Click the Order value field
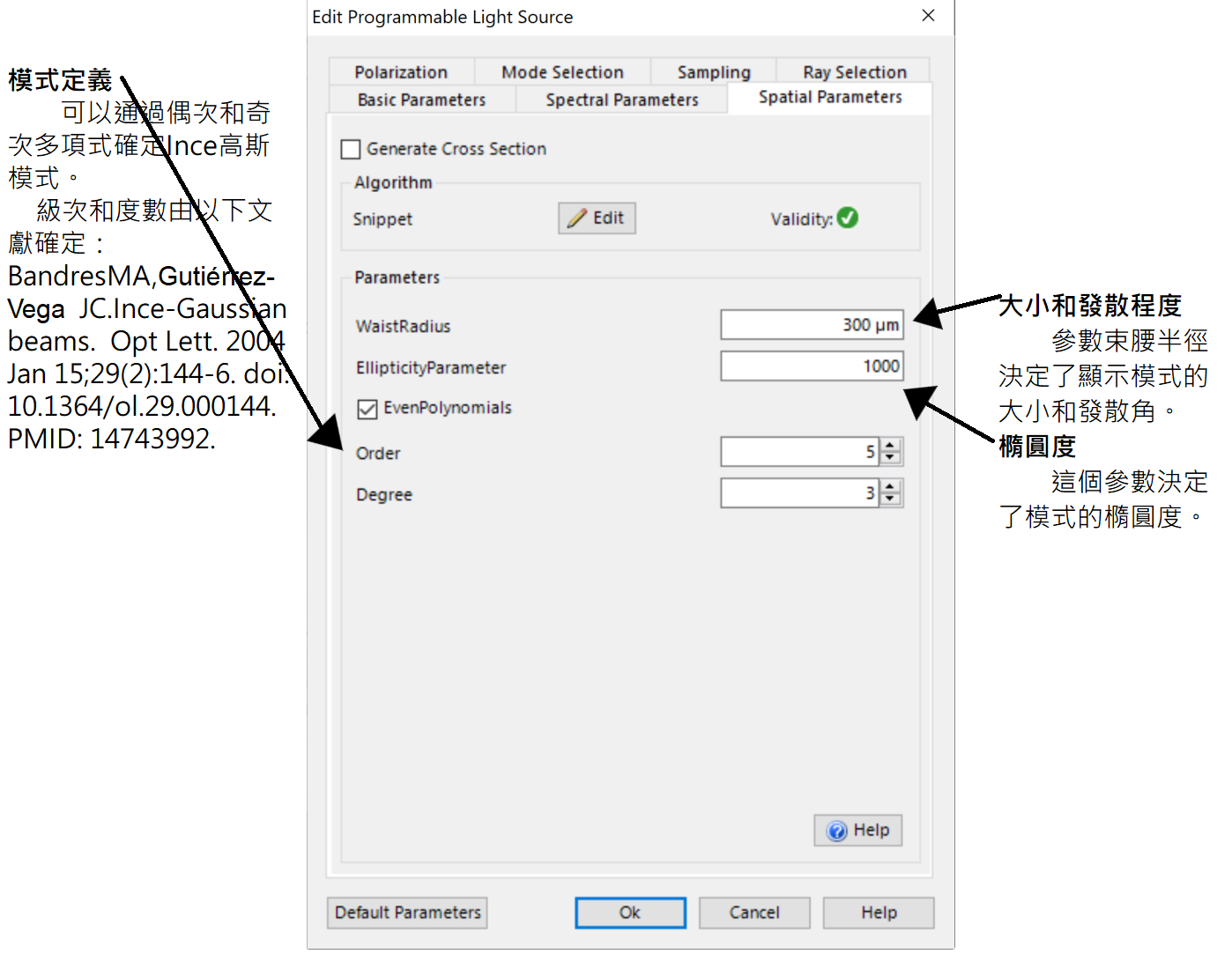Image resolution: width=1232 pixels, height=976 pixels. click(799, 452)
